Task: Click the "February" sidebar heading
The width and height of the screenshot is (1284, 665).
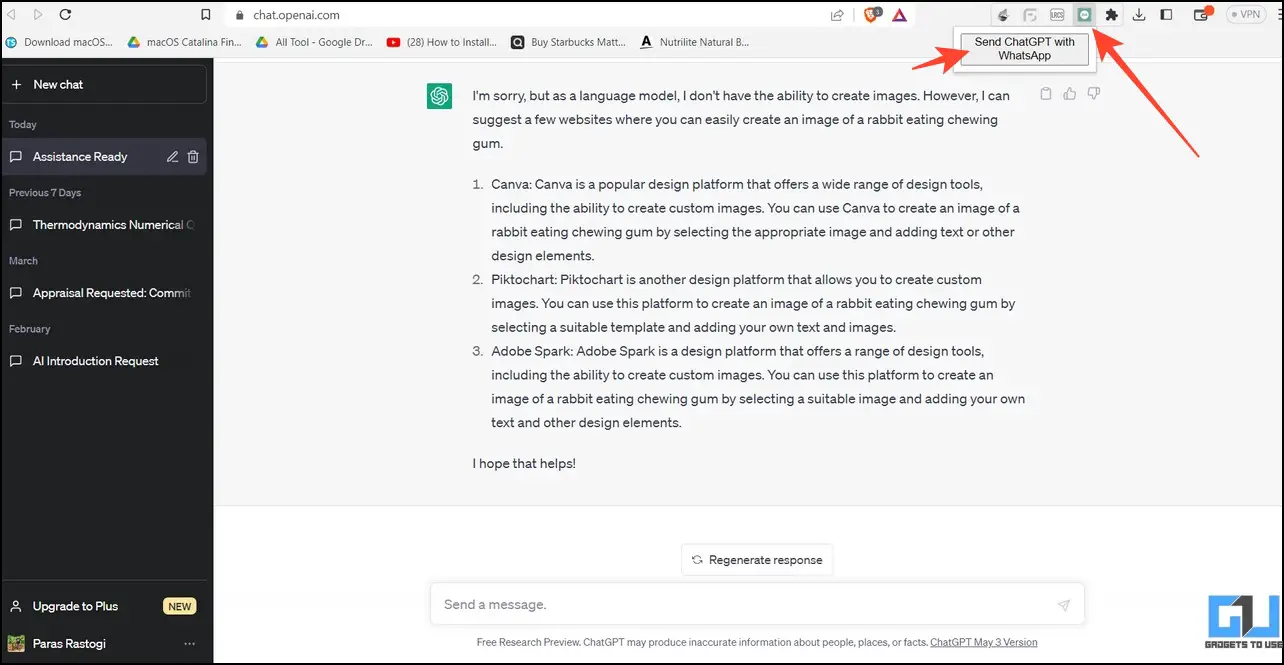Action: coord(29,329)
